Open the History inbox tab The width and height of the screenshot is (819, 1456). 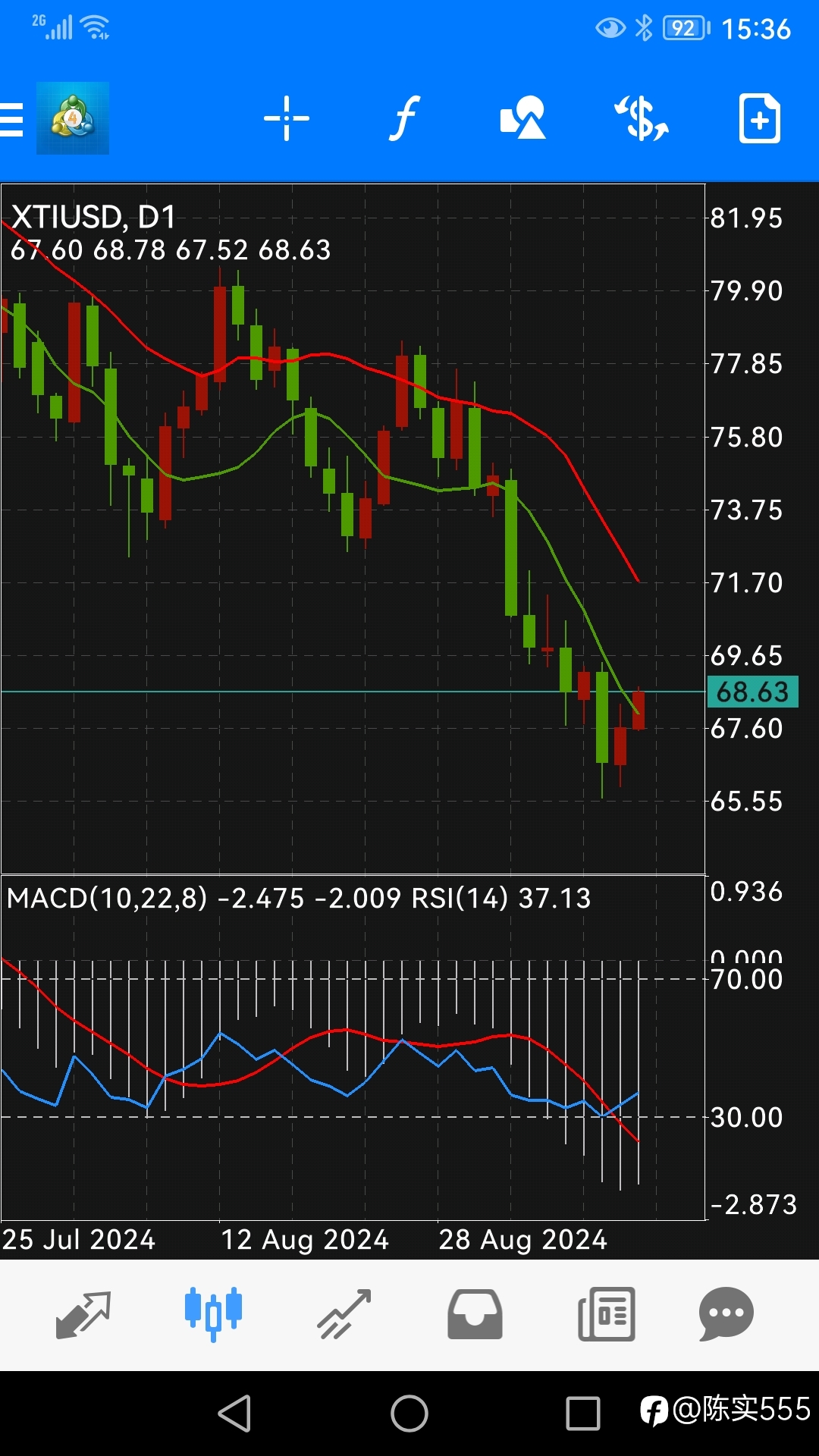coord(475,1314)
